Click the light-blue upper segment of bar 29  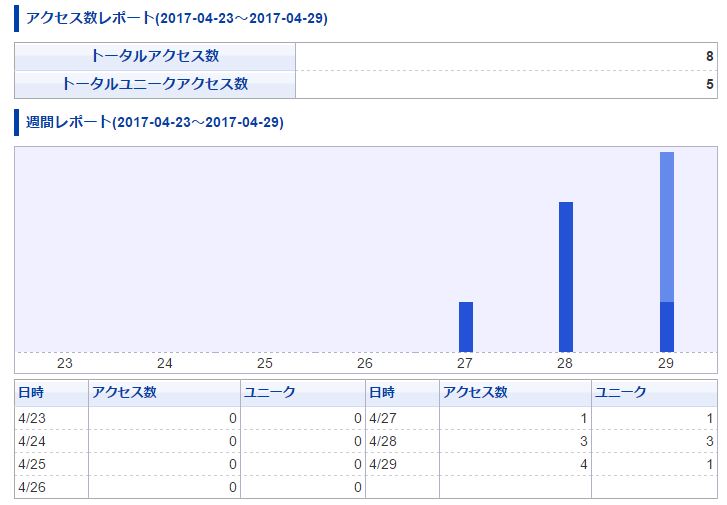[667, 227]
